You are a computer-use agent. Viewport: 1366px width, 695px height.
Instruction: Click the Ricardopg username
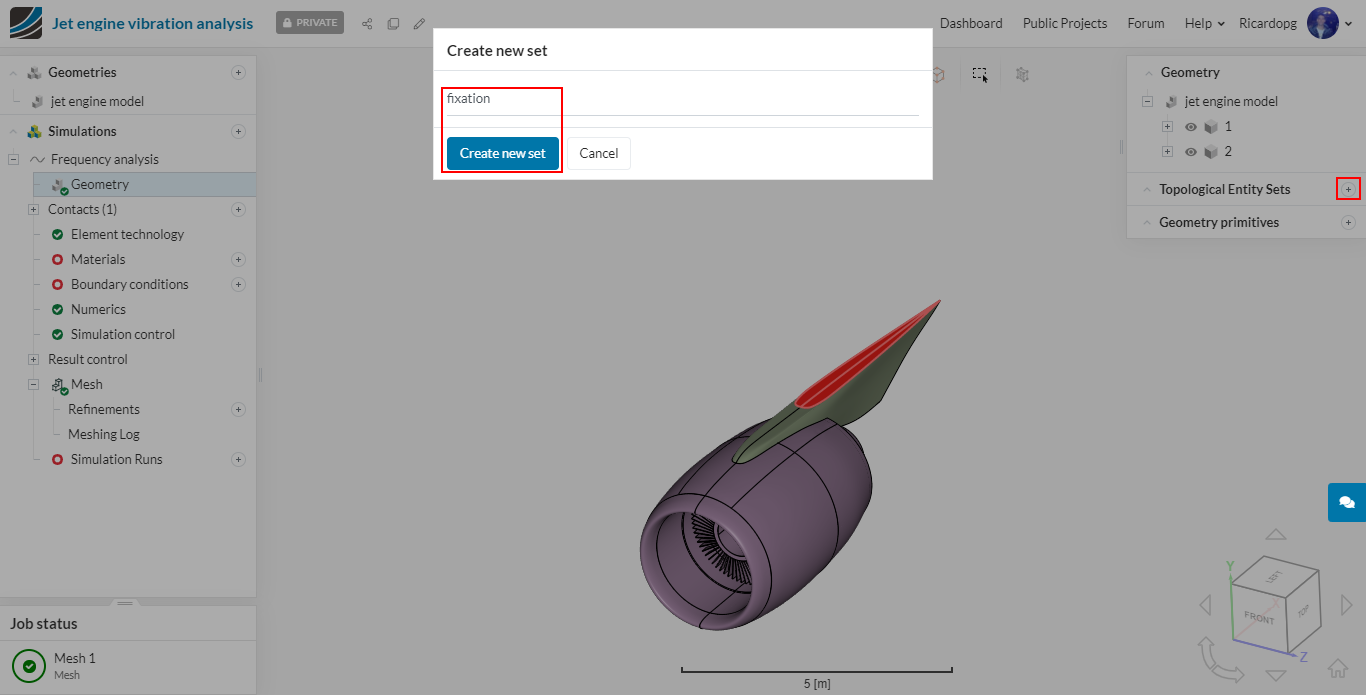(x=1268, y=23)
